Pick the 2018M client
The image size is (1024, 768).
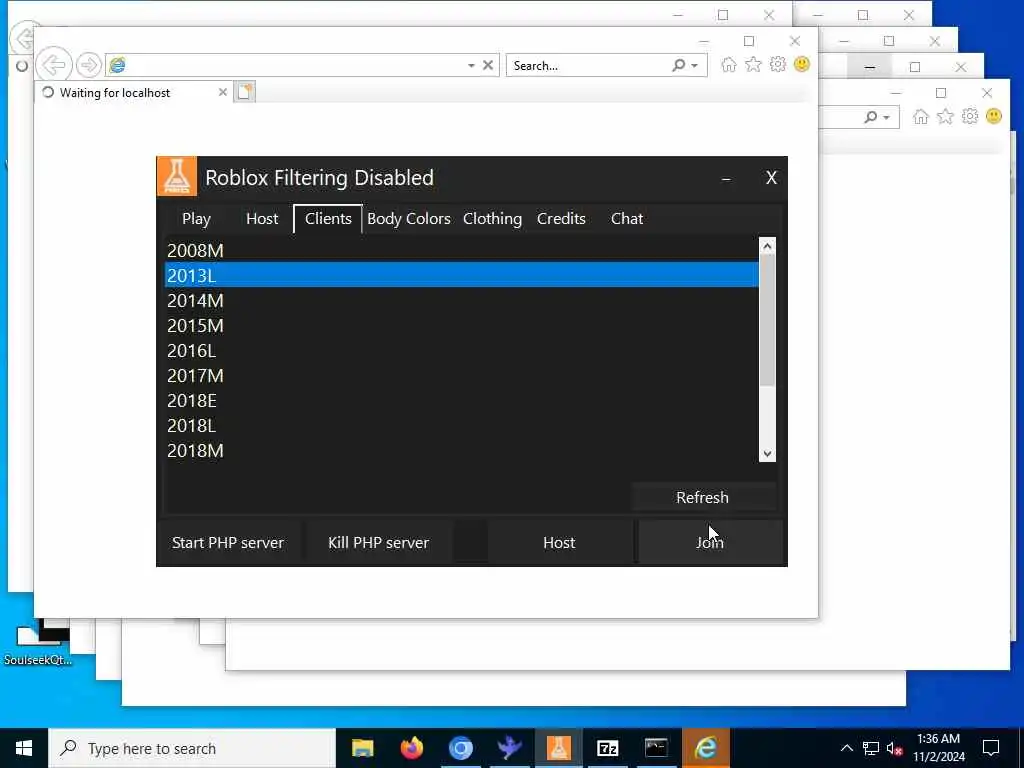pyautogui.click(x=461, y=451)
